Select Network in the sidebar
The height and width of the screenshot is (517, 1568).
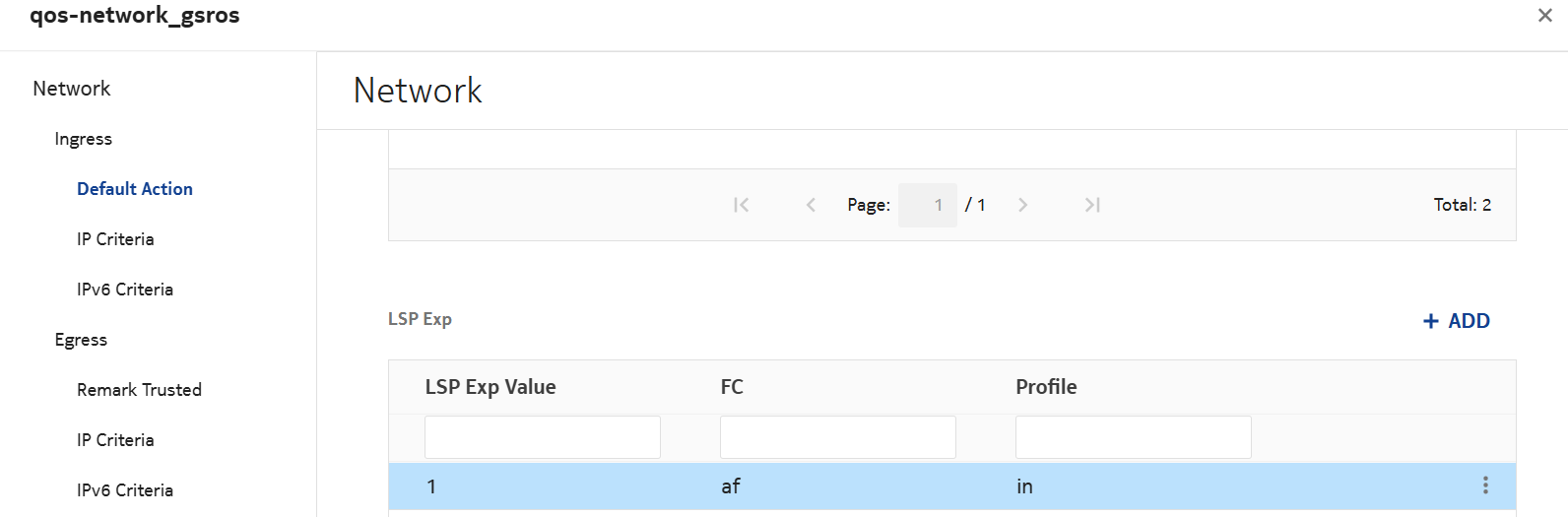[x=72, y=89]
